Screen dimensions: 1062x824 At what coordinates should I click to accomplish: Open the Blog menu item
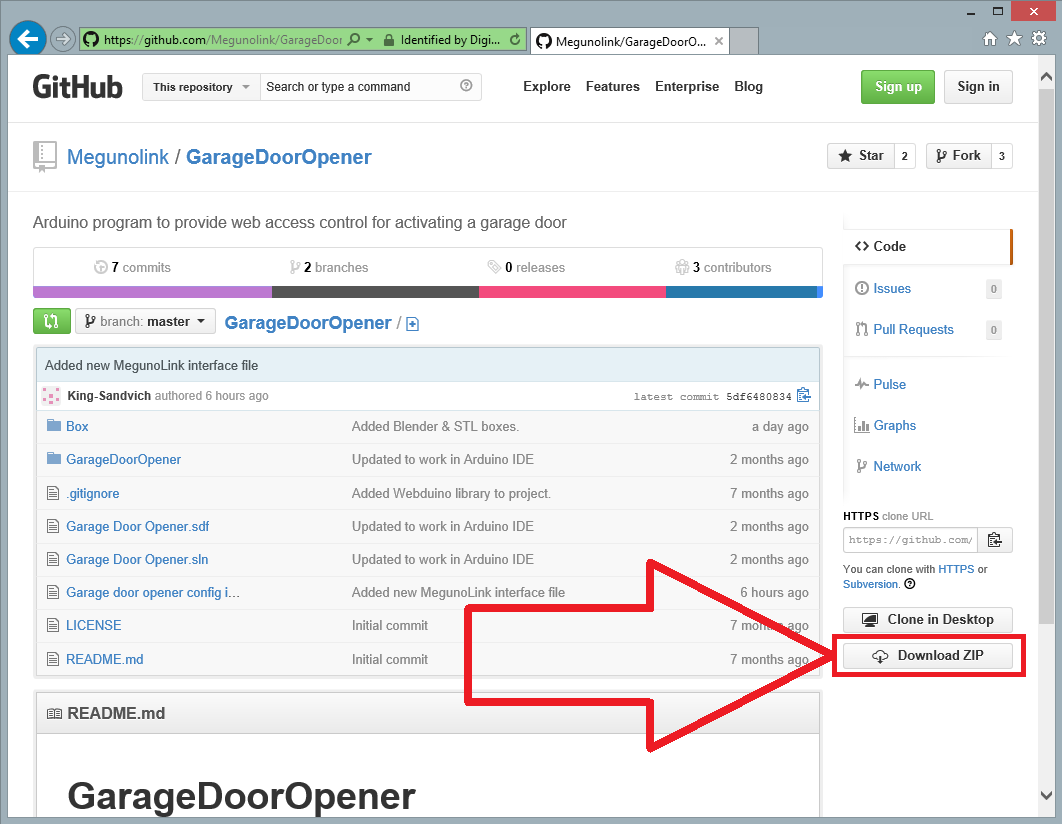point(748,87)
